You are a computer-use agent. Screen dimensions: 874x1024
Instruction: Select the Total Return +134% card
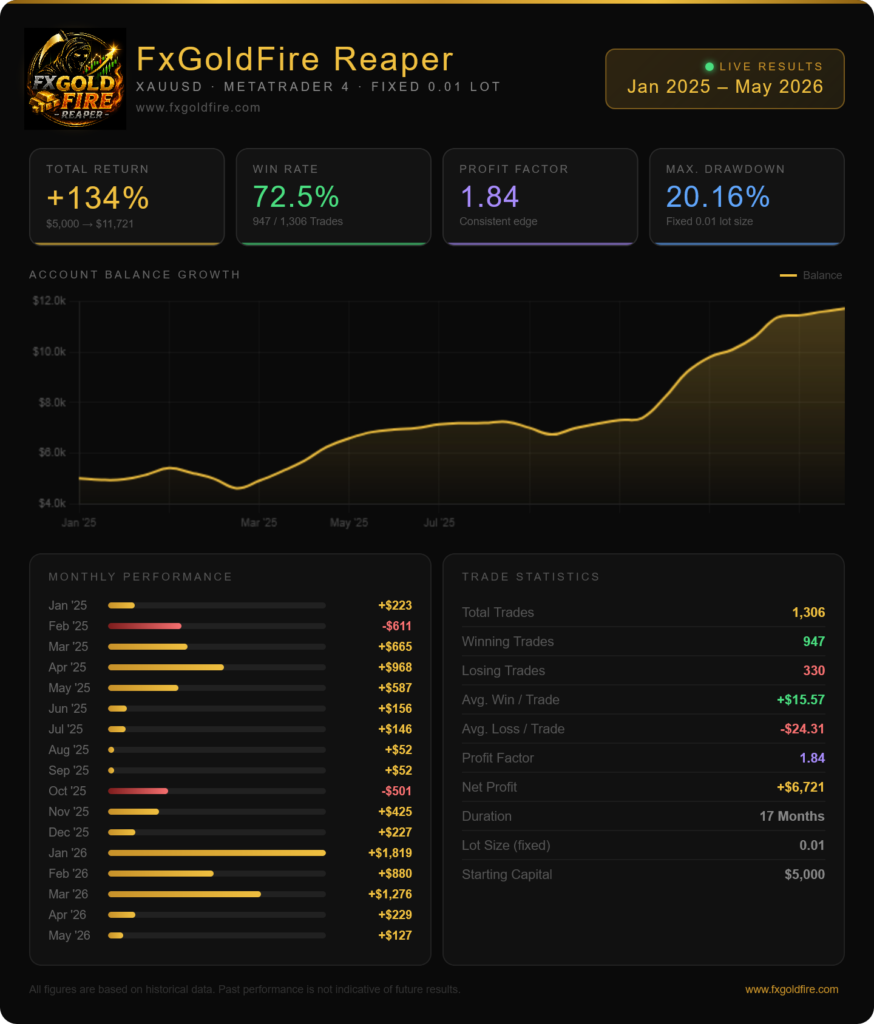[x=127, y=197]
